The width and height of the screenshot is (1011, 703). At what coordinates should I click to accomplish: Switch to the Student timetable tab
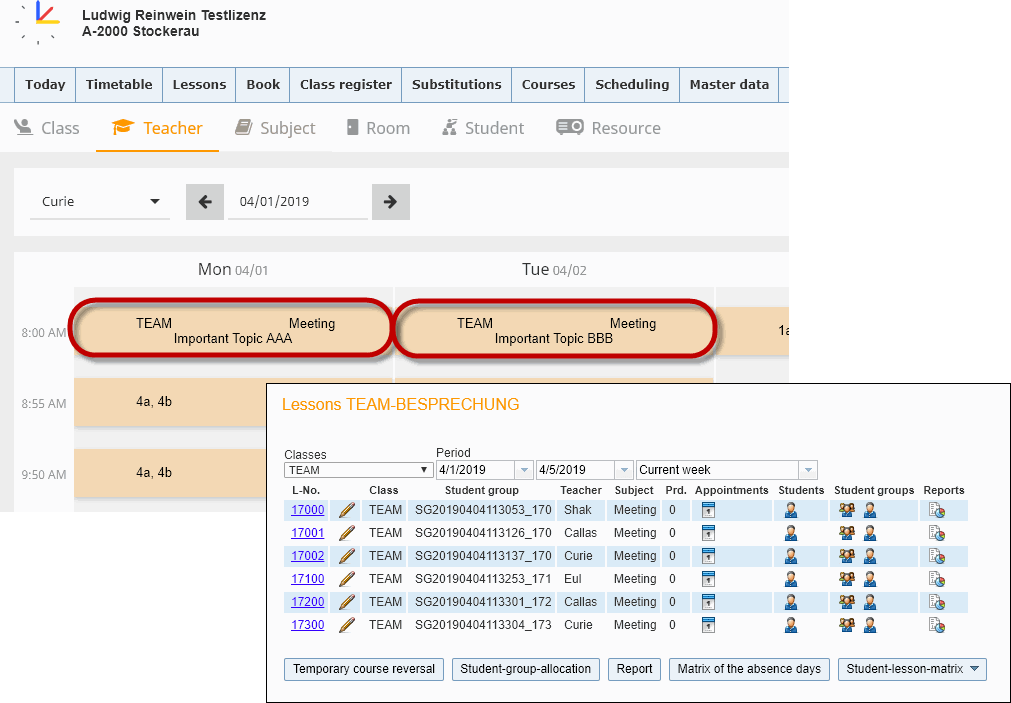483,128
